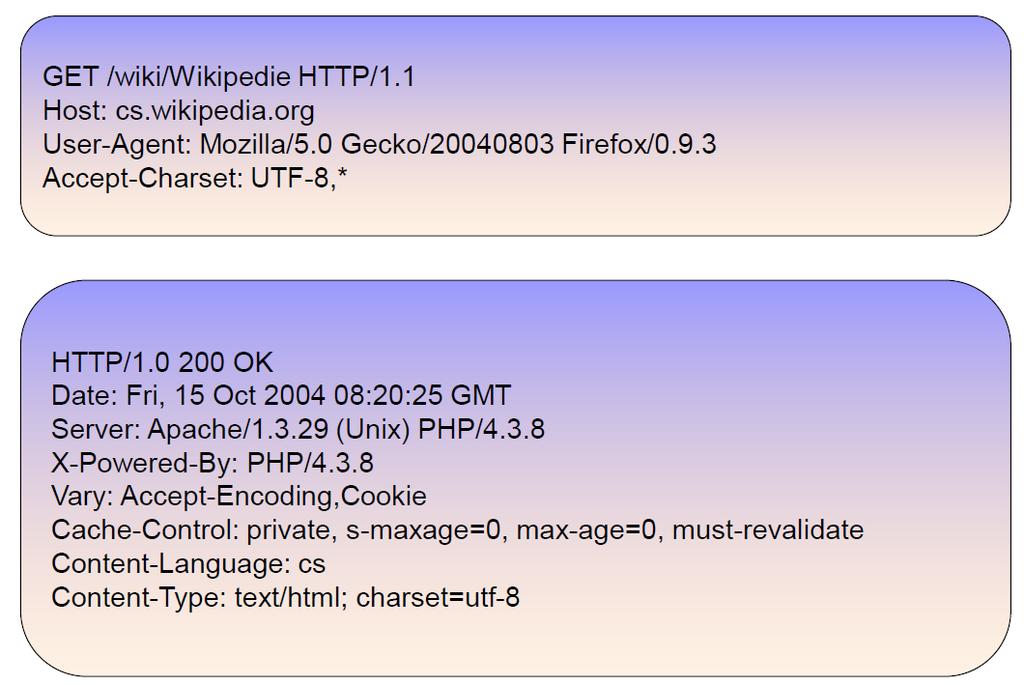Click the GET /wiki/Wikipedie HTTP/1.1 request line
Image resolution: width=1024 pixels, height=685 pixels.
(229, 77)
